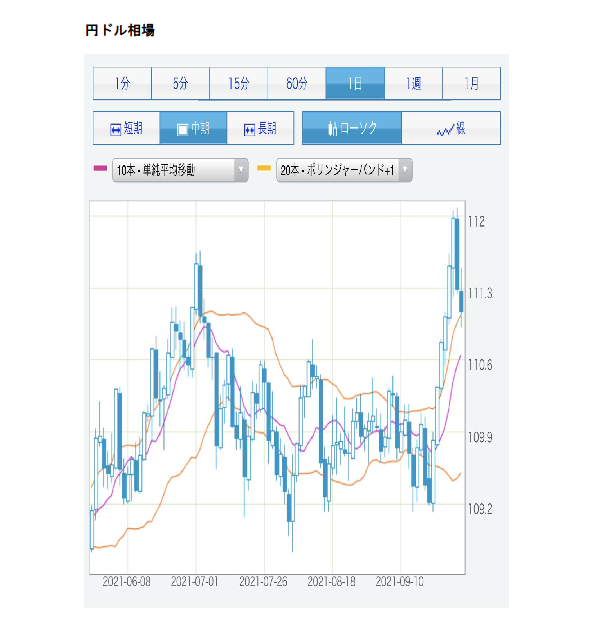Image resolution: width=595 pixels, height=633 pixels.
Task: Select the 5分 timeframe tab
Action: (x=180, y=84)
